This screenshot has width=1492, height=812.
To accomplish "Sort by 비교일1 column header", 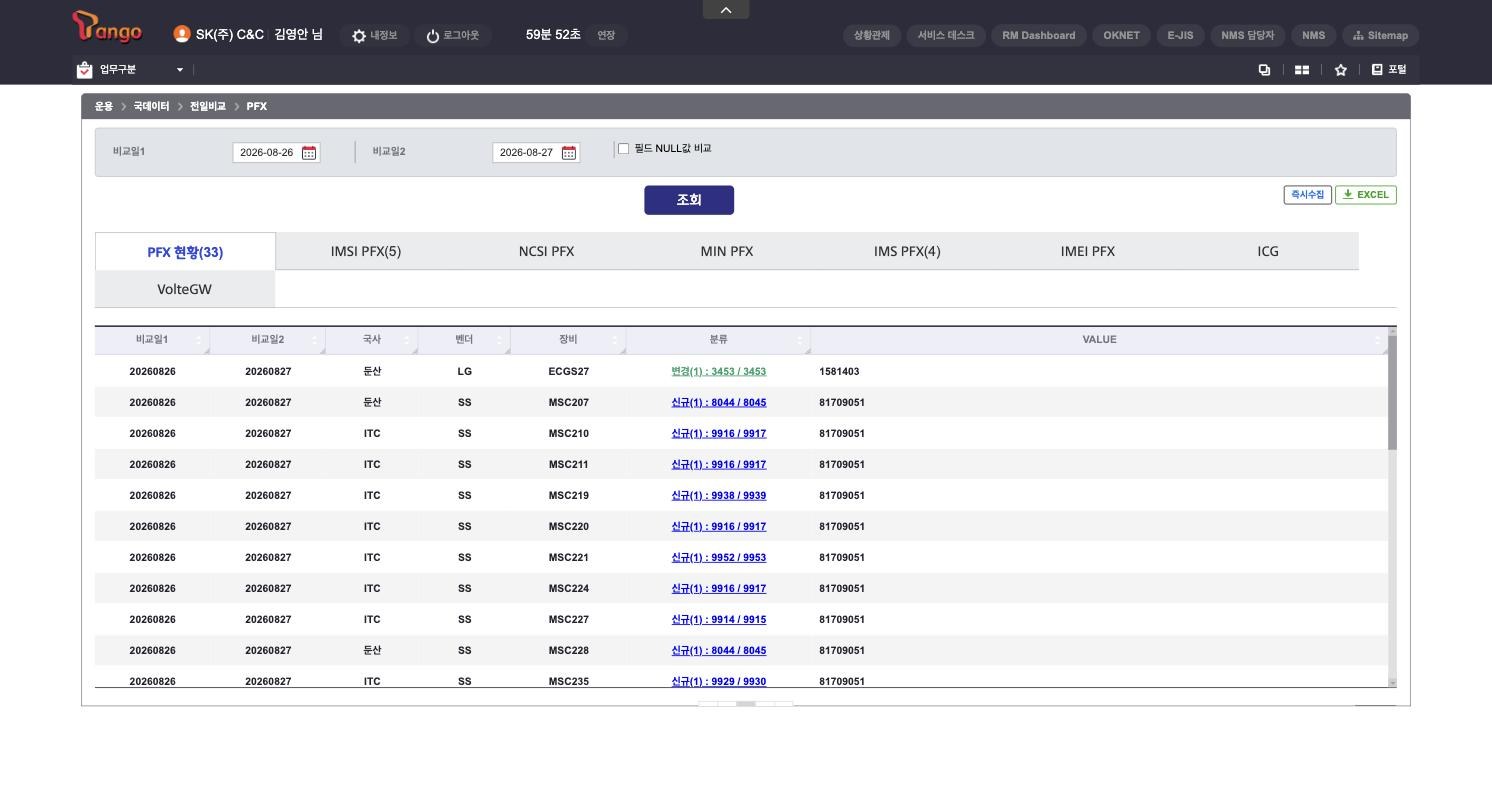I will pyautogui.click(x=152, y=340).
